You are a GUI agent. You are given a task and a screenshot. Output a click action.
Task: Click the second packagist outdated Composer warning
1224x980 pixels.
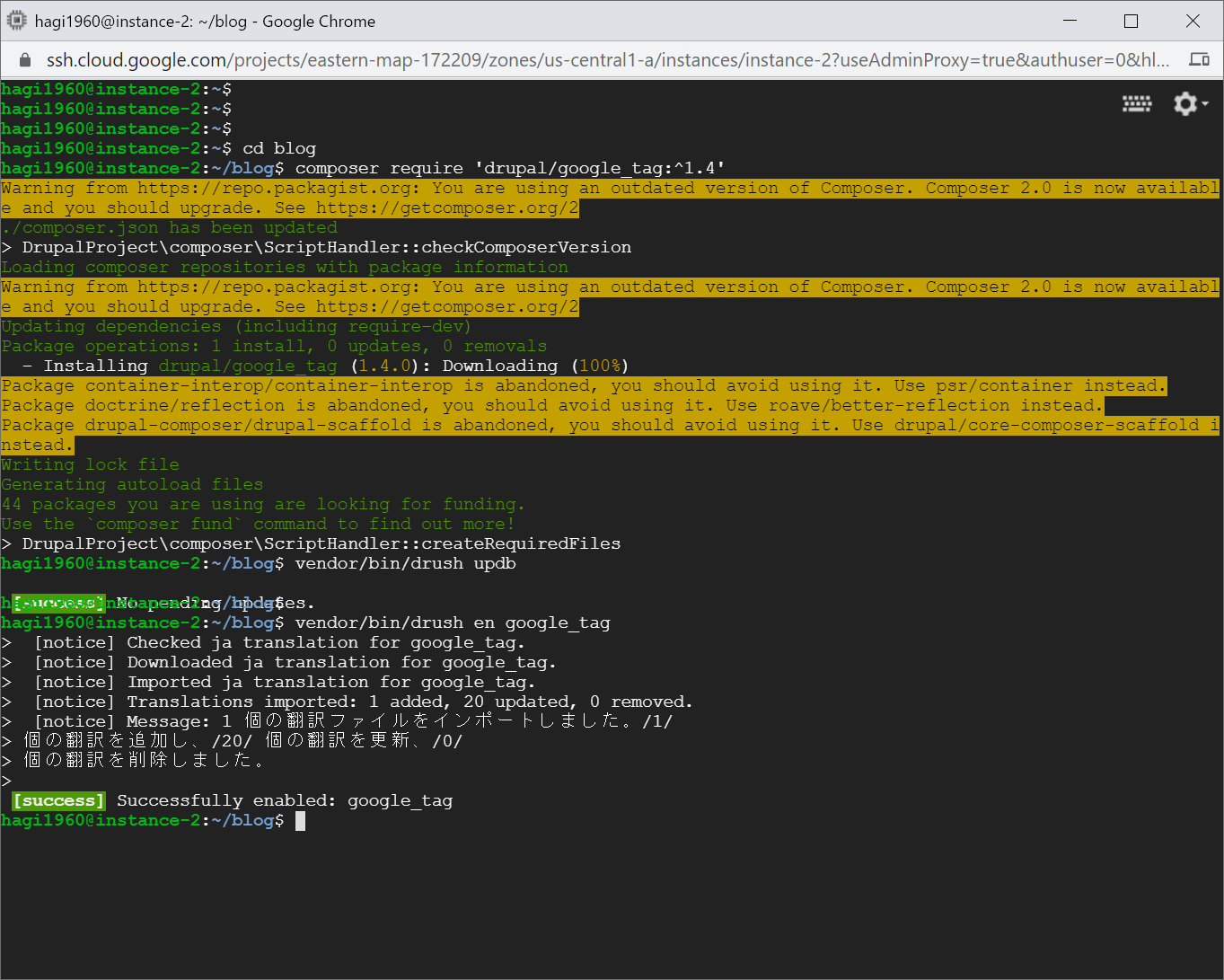point(610,296)
